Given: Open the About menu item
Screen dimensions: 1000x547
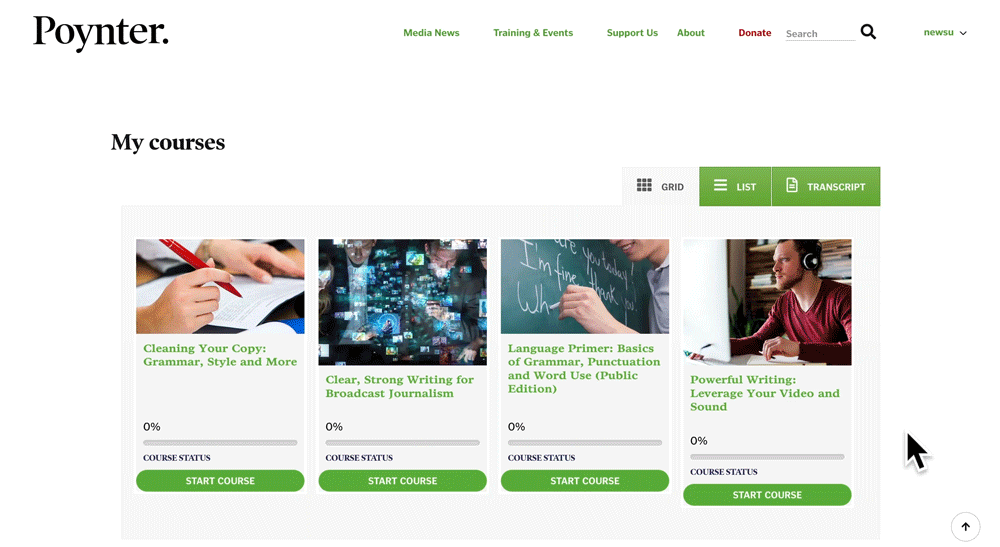Looking at the screenshot, I should pos(691,33).
